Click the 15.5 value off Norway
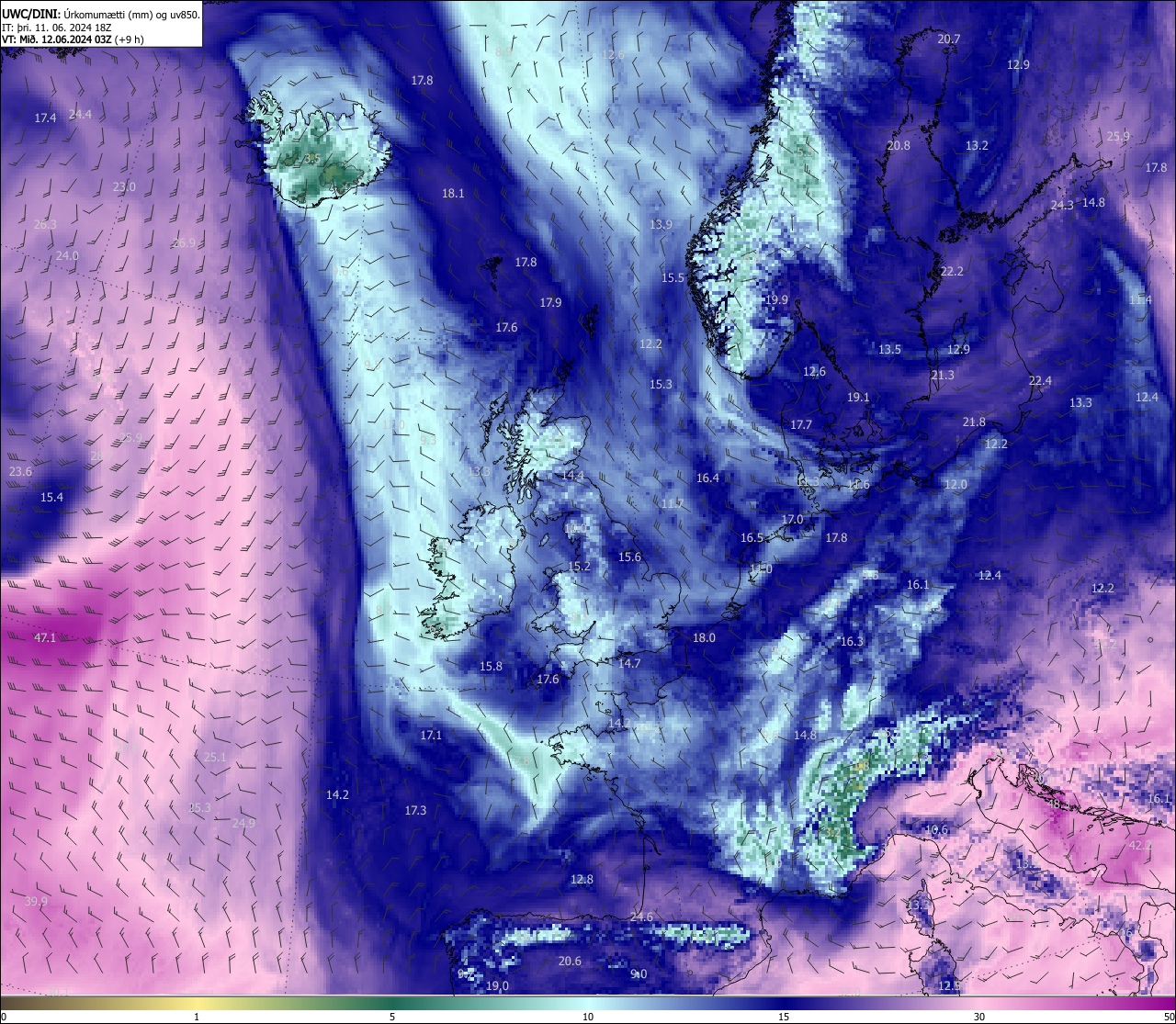Screen dimensions: 1176x1024 tap(673, 277)
